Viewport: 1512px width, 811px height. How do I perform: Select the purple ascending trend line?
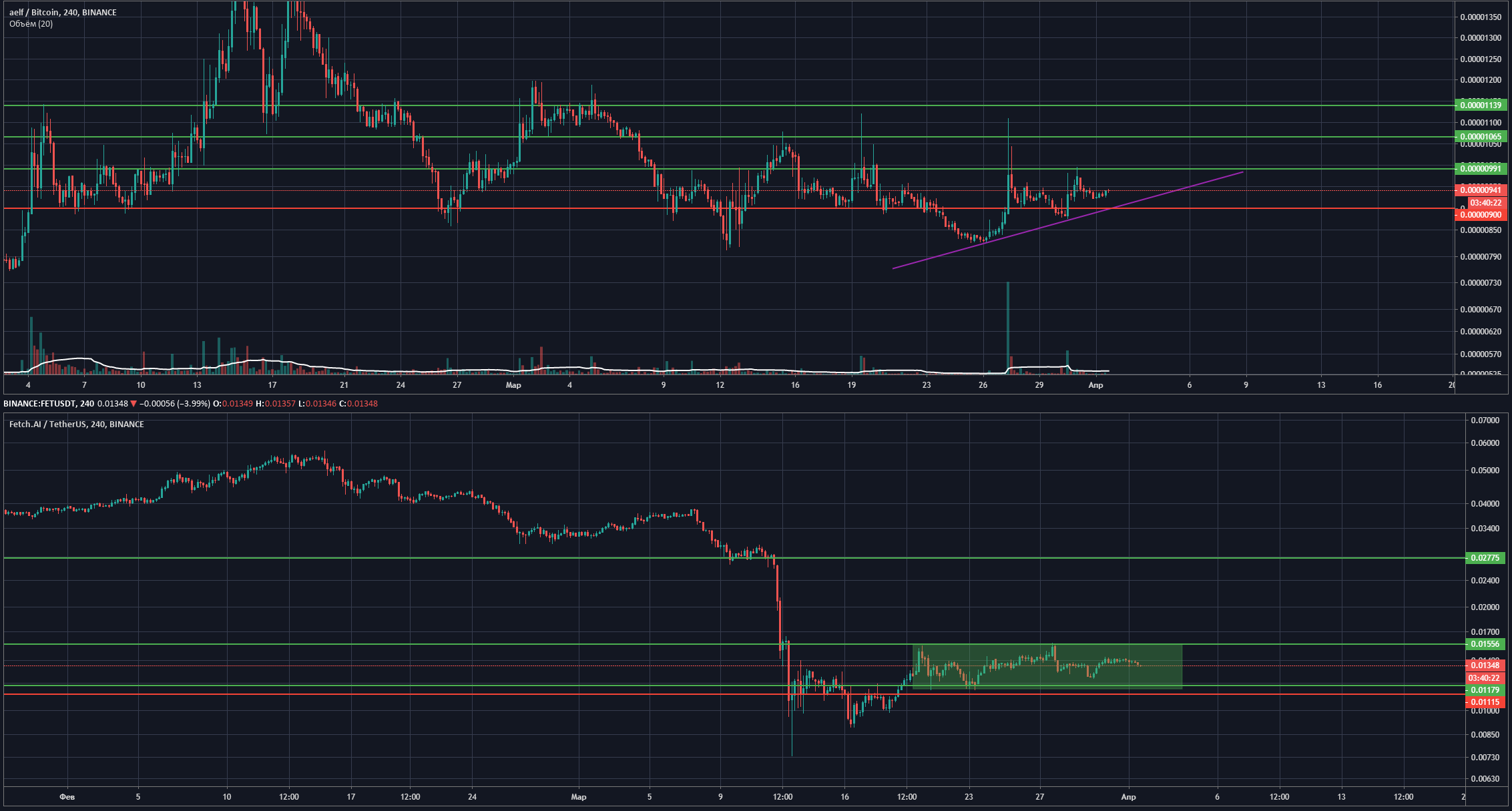(x=1068, y=220)
